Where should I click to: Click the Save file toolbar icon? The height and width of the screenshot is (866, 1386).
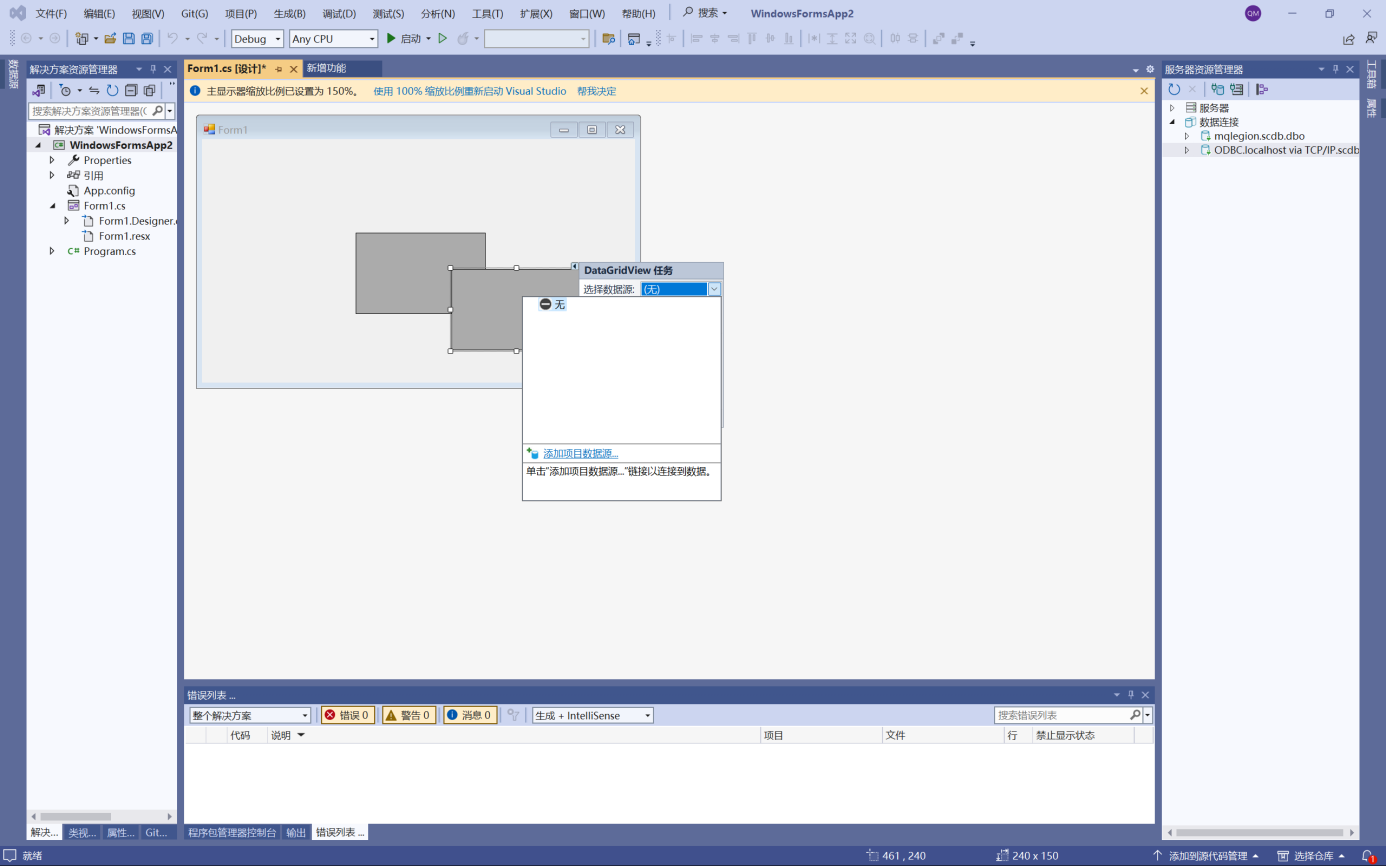coord(129,38)
